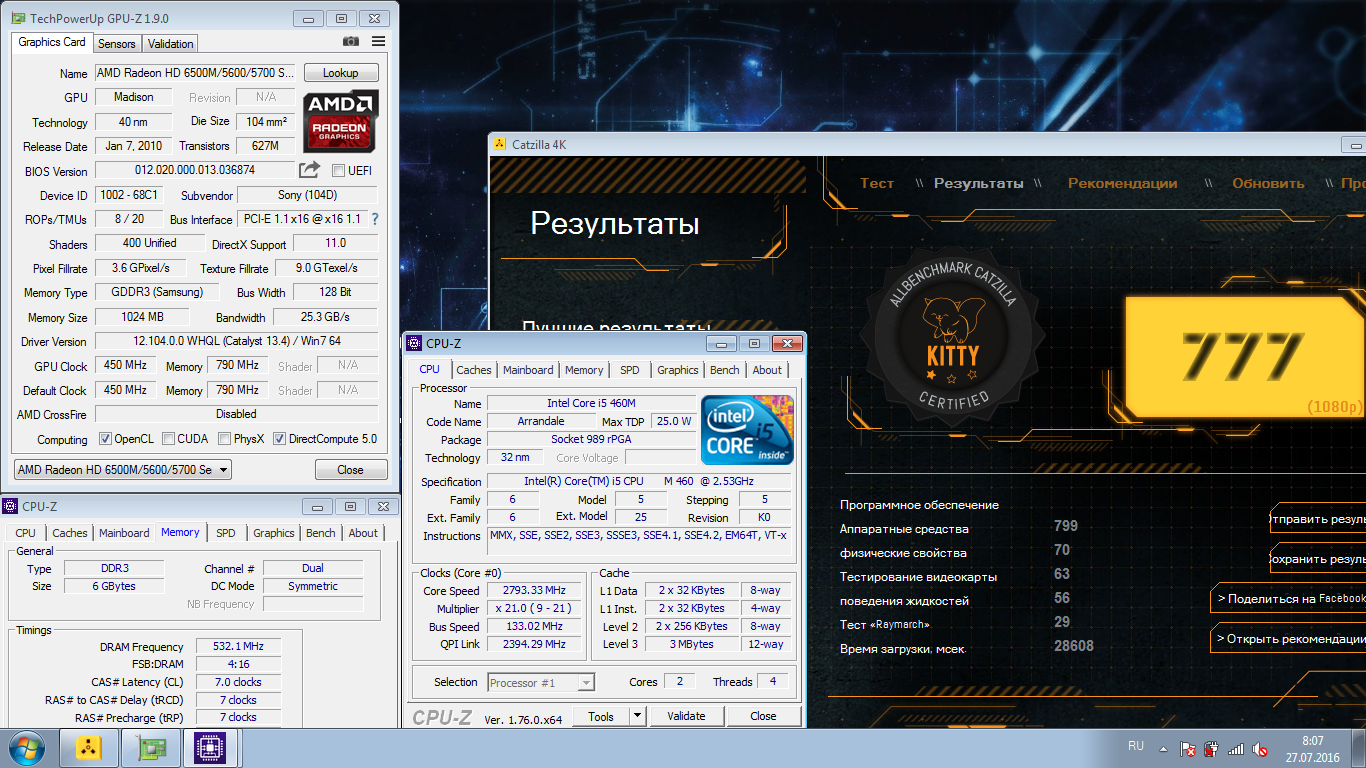Click the Catzilla 4K title bar icon
Screen dimensions: 1366x768
point(500,144)
